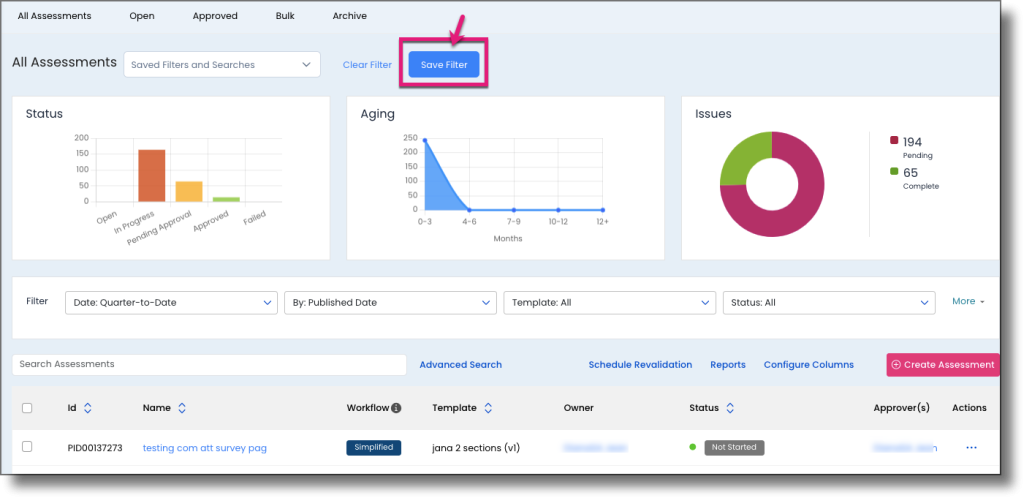Open Template: All filter dropdown

[609, 303]
